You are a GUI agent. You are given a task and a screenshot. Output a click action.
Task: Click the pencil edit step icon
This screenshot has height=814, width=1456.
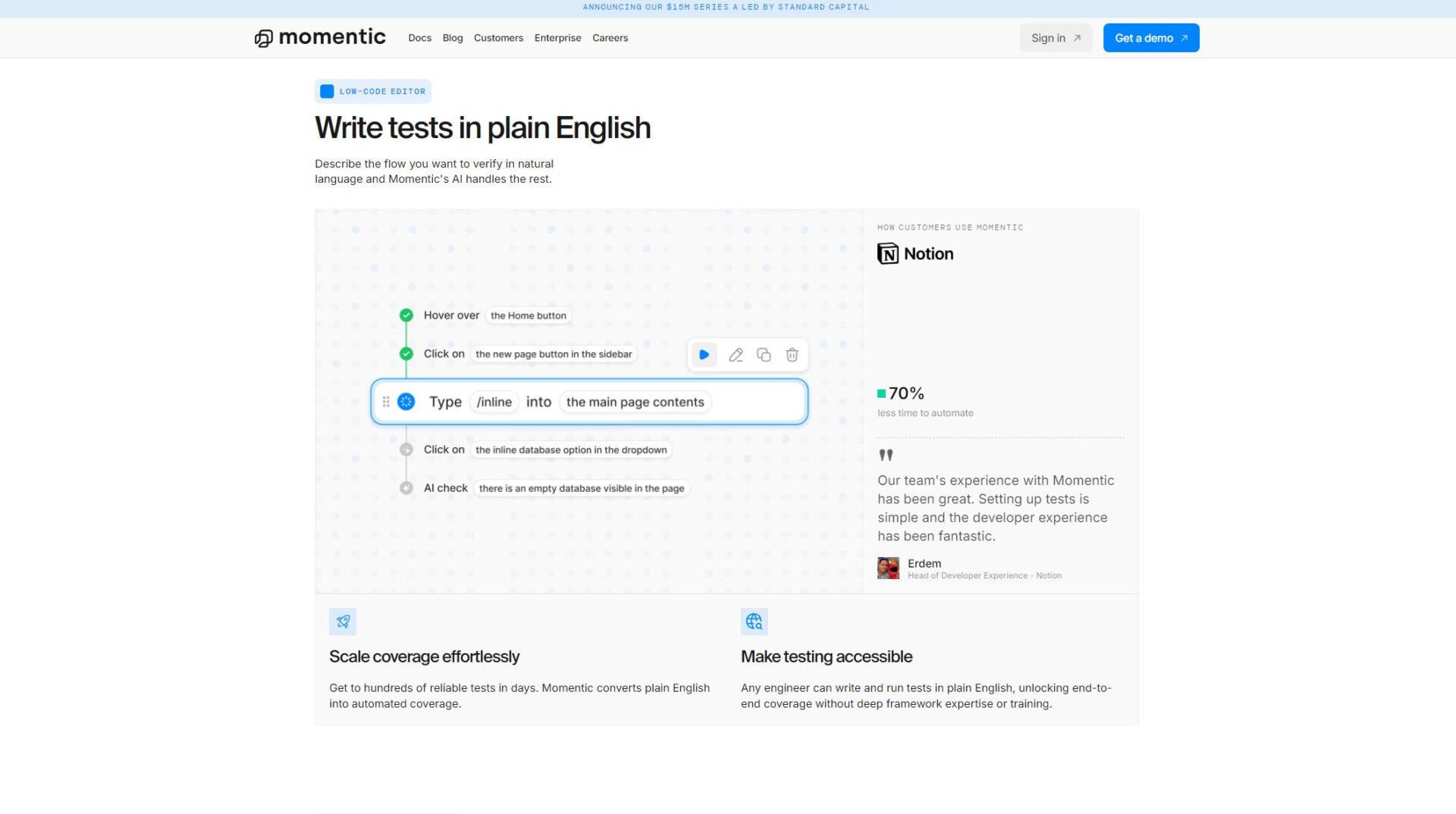736,355
